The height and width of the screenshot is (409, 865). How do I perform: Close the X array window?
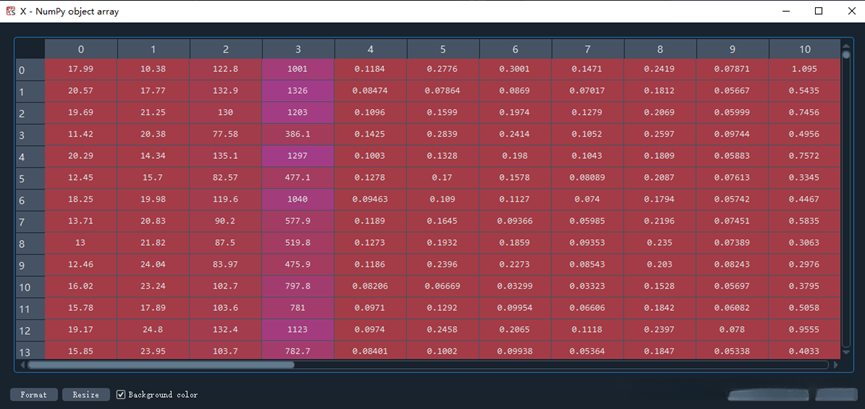click(x=851, y=11)
